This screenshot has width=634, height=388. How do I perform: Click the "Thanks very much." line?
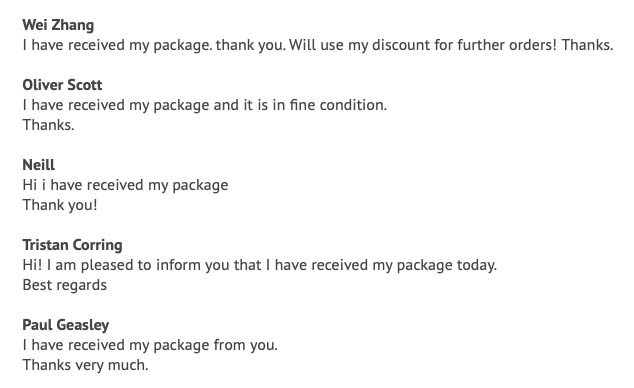pyautogui.click(x=86, y=365)
